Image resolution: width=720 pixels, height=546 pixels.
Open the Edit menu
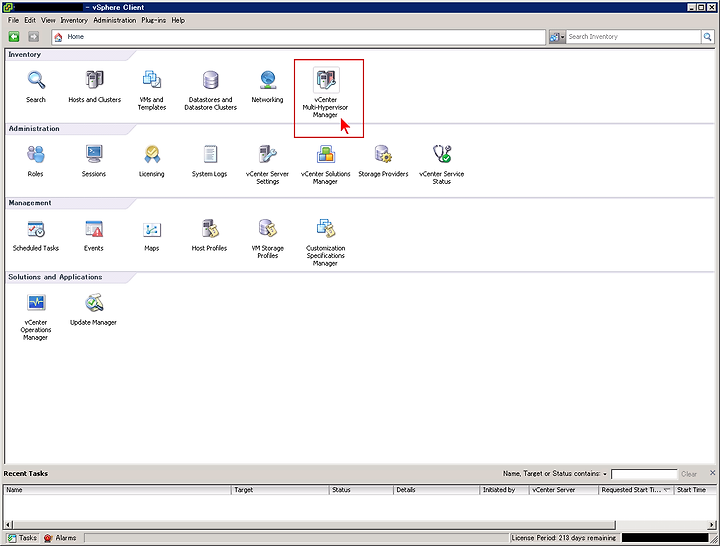pyautogui.click(x=30, y=20)
